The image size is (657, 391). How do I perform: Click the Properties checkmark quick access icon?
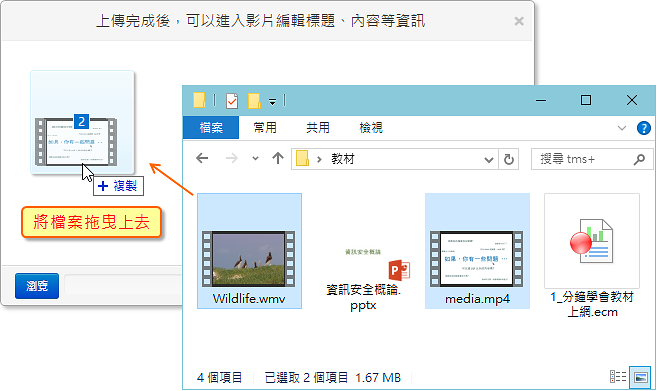[x=232, y=101]
